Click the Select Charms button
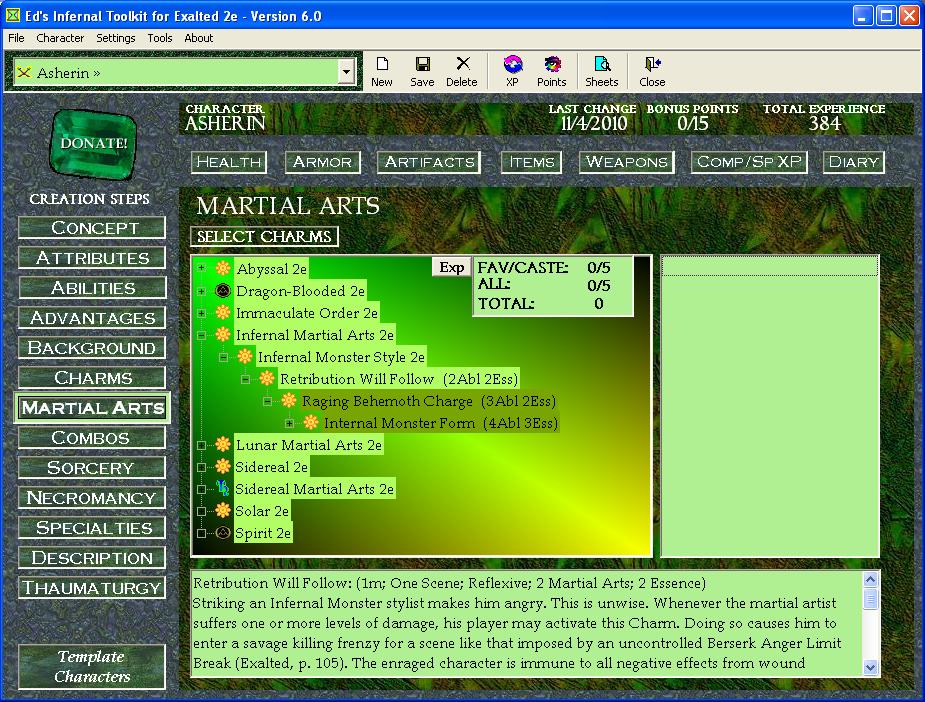Image resolution: width=925 pixels, height=702 pixels. coord(264,237)
